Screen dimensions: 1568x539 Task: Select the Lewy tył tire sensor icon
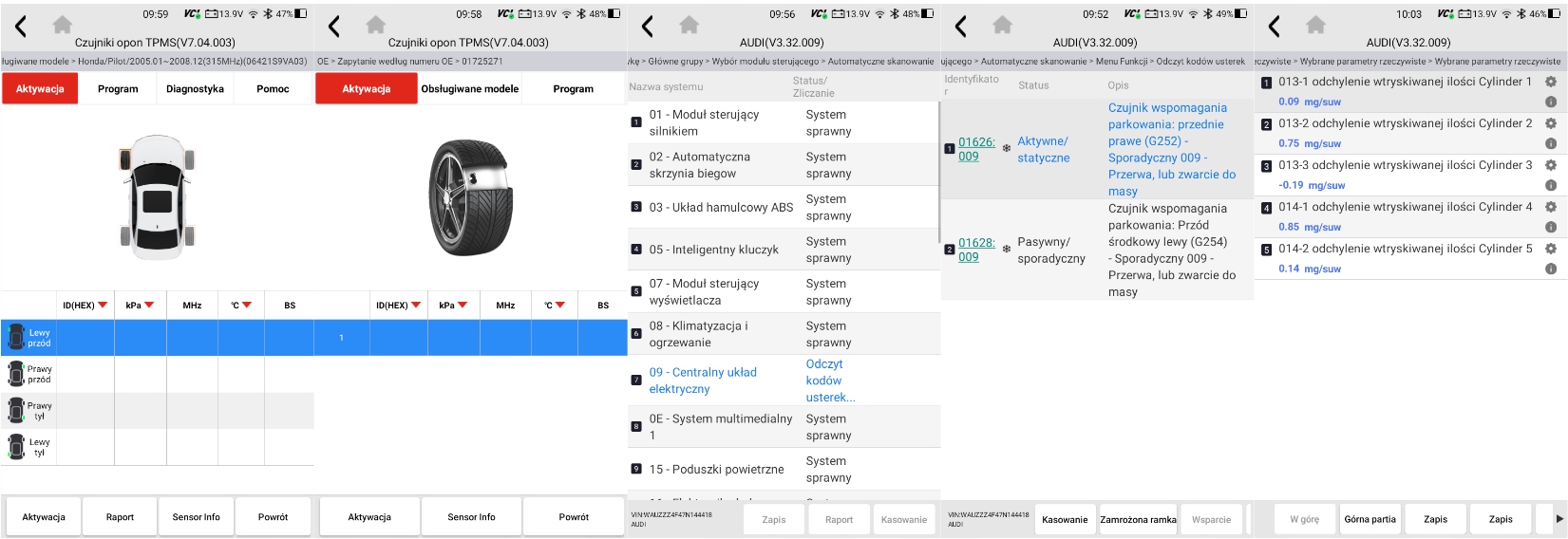(16, 447)
